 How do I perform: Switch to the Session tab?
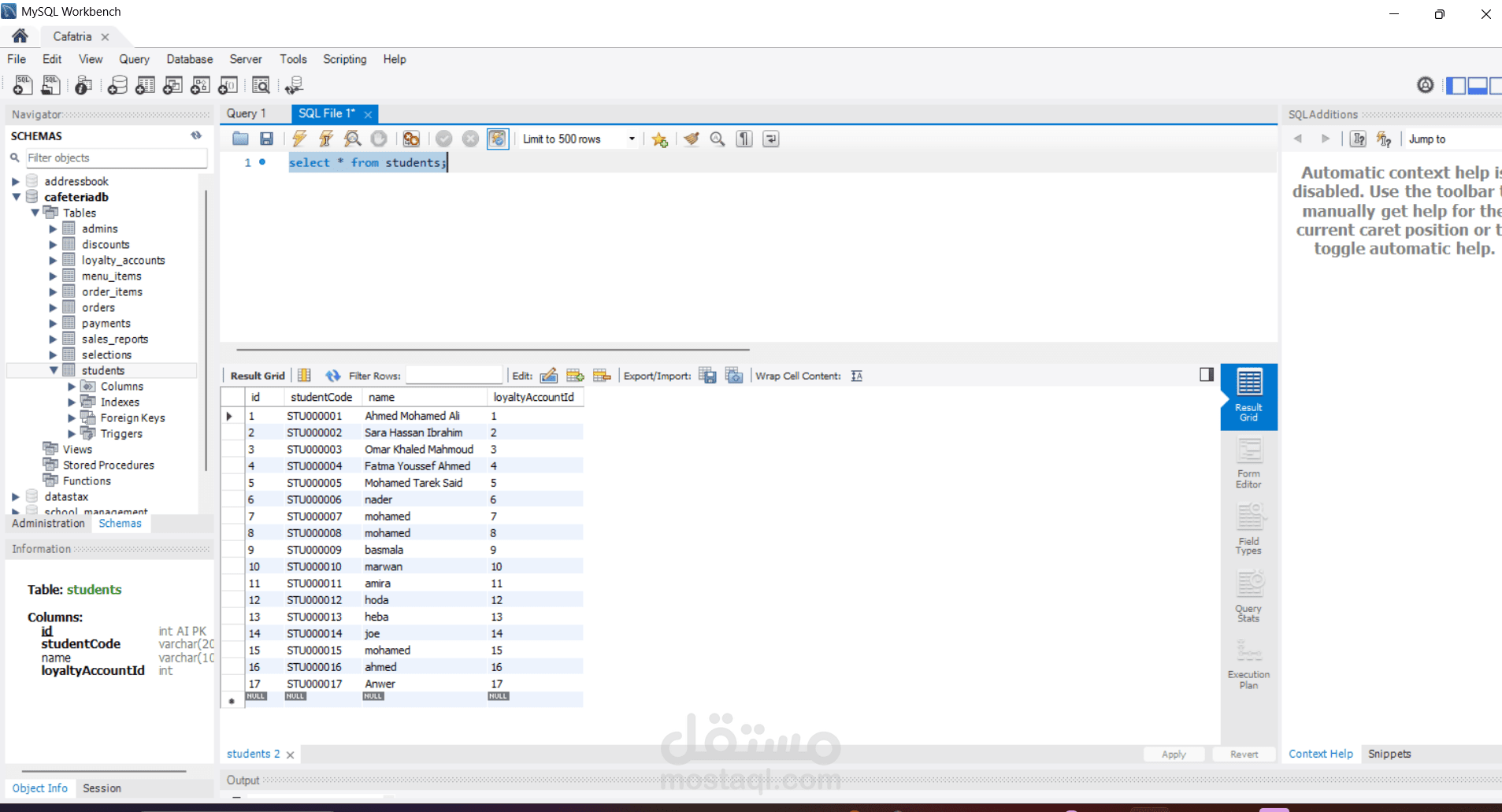(x=102, y=788)
